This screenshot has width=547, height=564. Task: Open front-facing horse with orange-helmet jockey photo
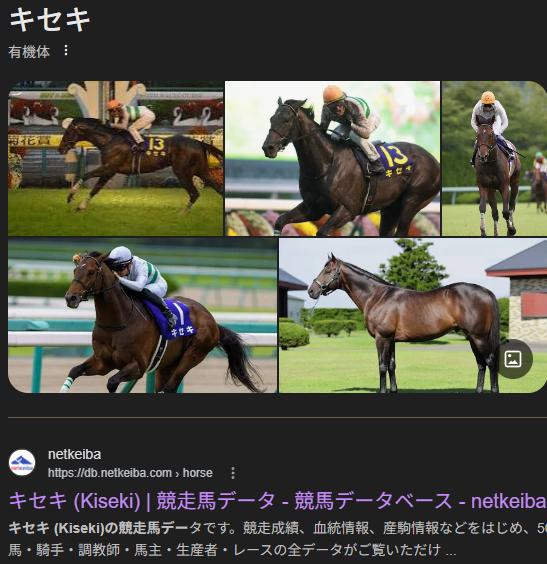494,159
